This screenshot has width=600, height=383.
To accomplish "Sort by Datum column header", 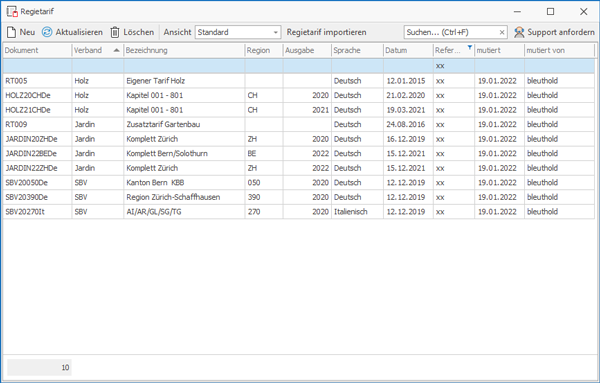I will point(408,50).
